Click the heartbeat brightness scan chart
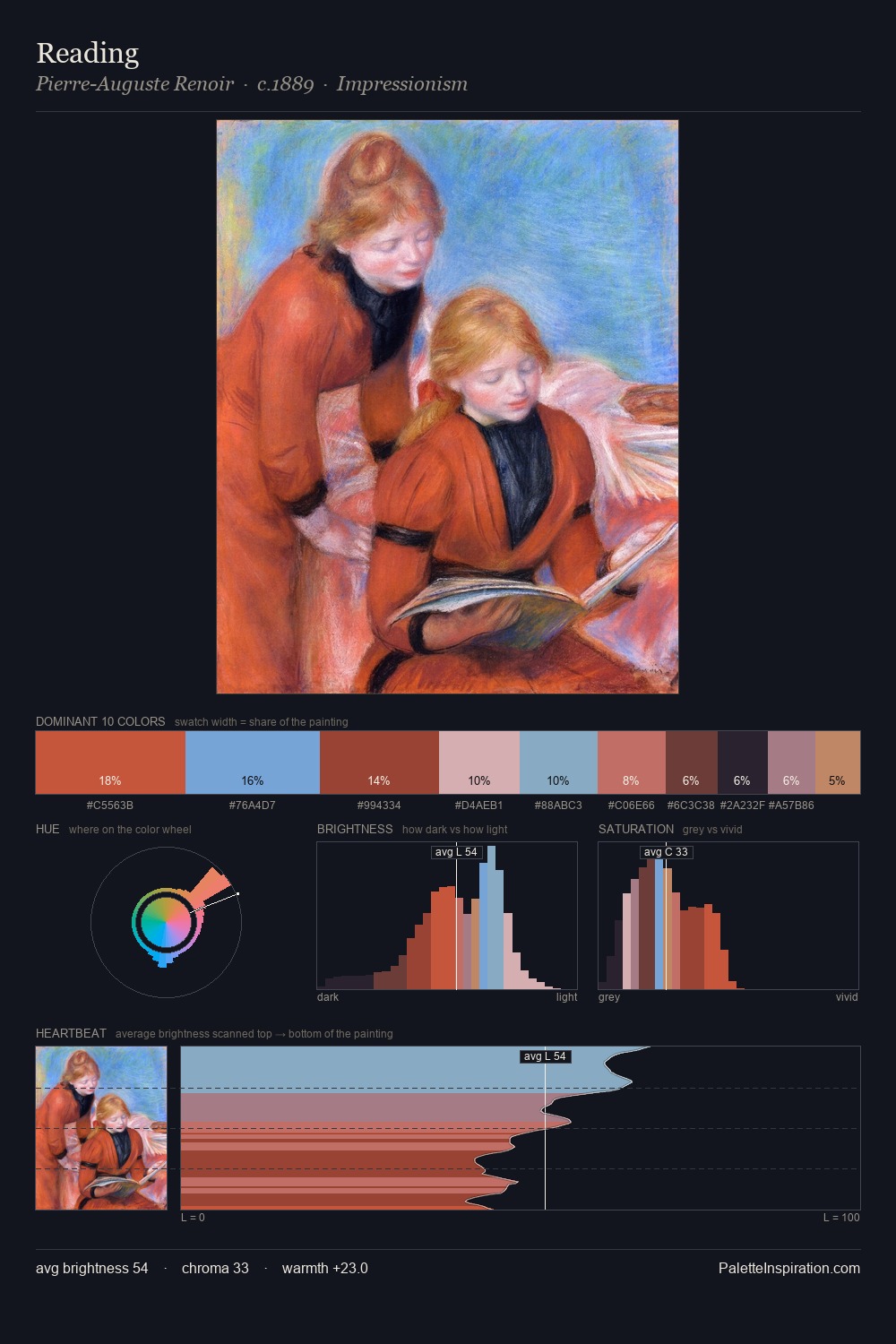Image resolution: width=896 pixels, height=1344 pixels. (521, 1128)
